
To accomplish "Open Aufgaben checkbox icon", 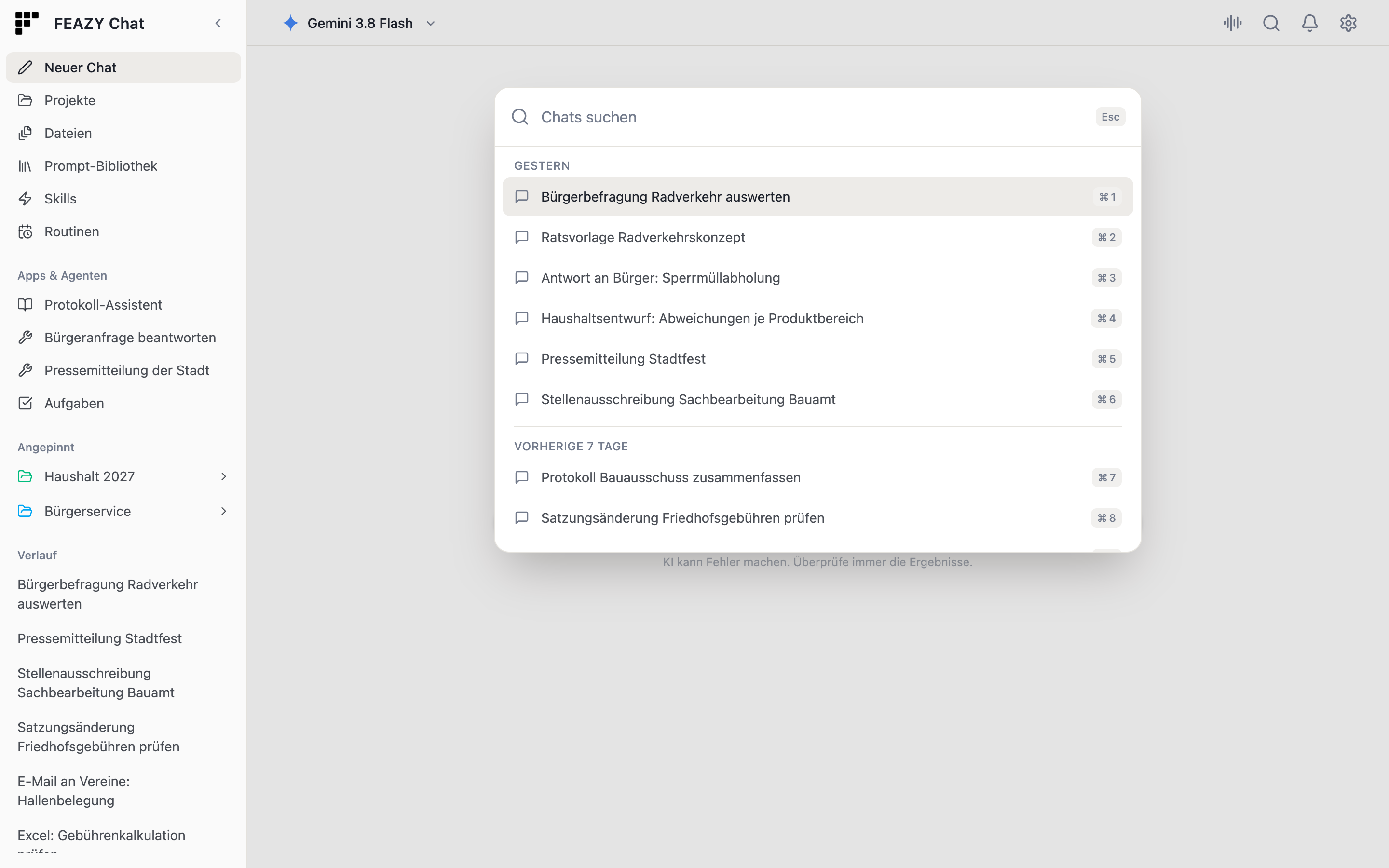I will click(x=25, y=403).
